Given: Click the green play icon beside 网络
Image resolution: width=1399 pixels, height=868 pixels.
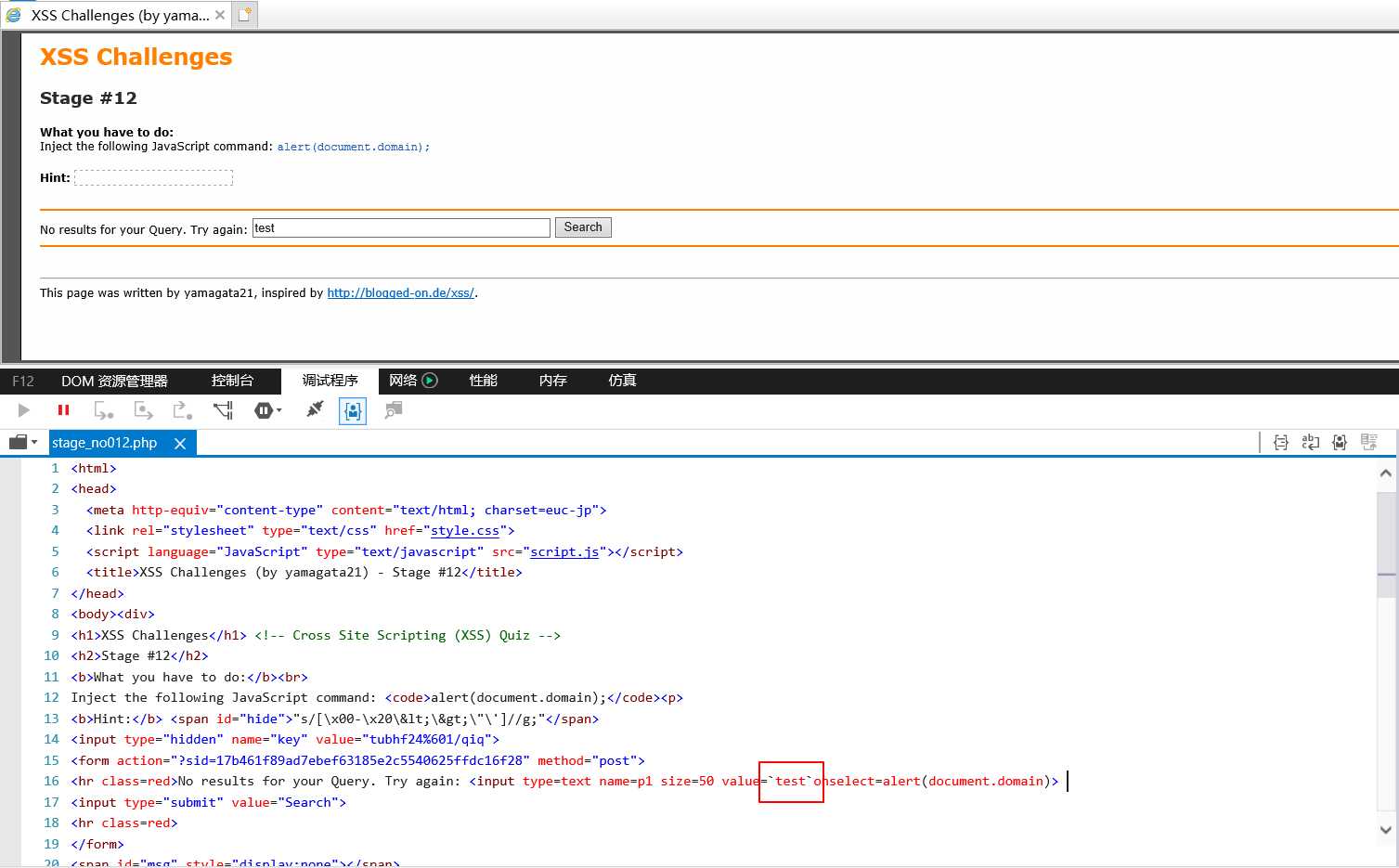Looking at the screenshot, I should (x=429, y=381).
